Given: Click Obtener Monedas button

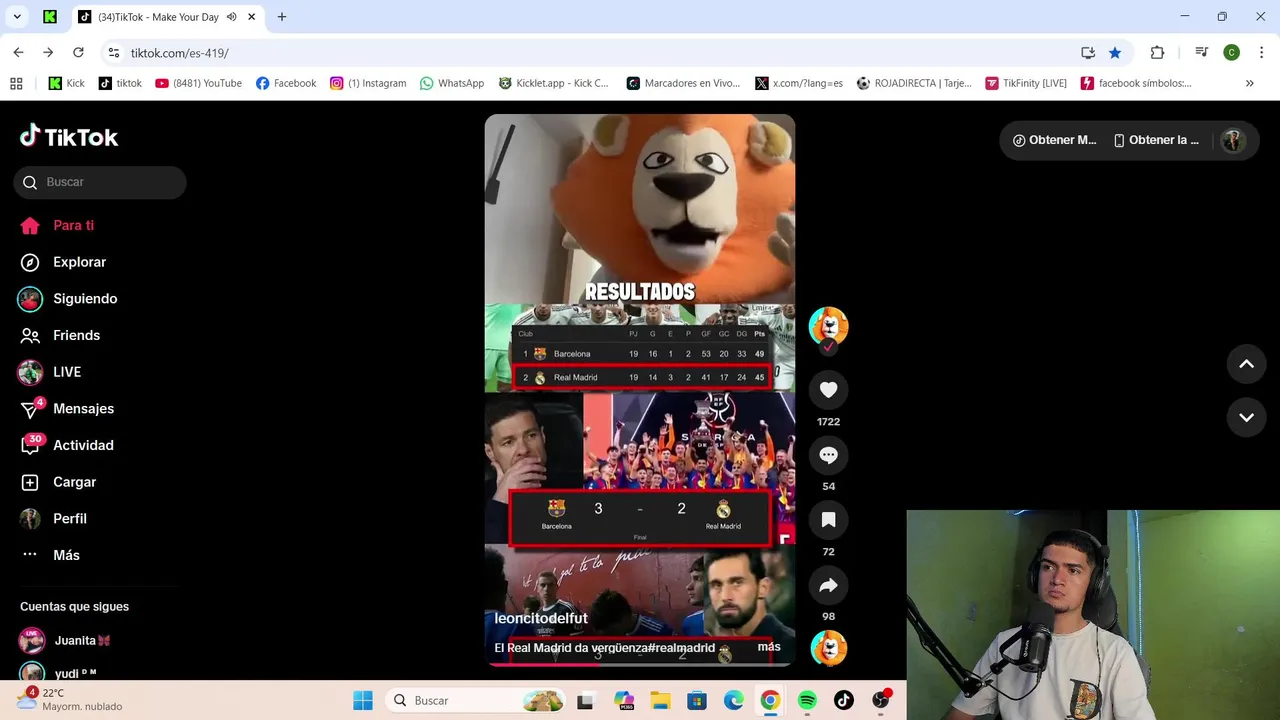Looking at the screenshot, I should (x=1054, y=140).
